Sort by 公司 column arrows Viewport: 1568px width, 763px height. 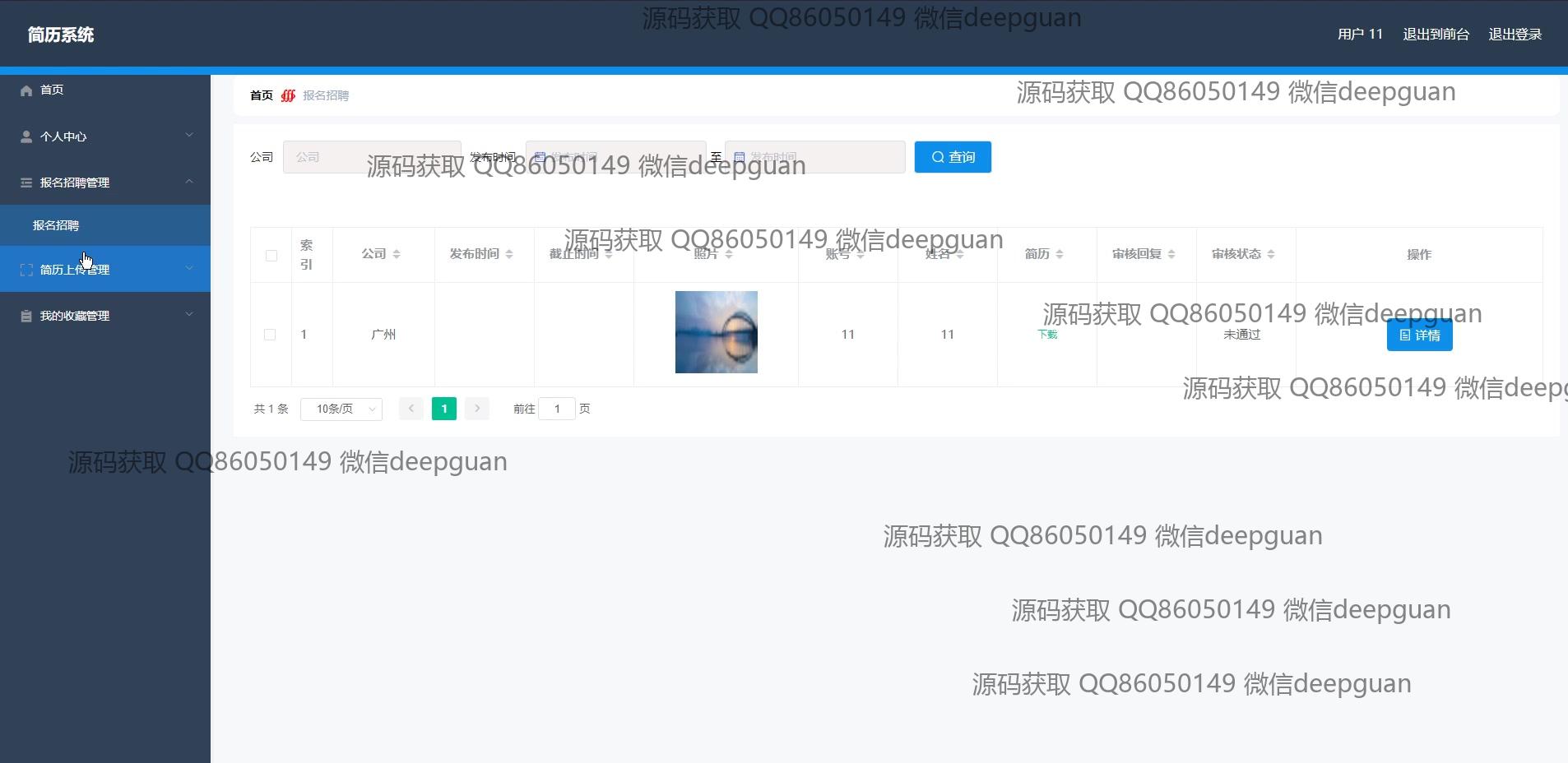[x=397, y=254]
